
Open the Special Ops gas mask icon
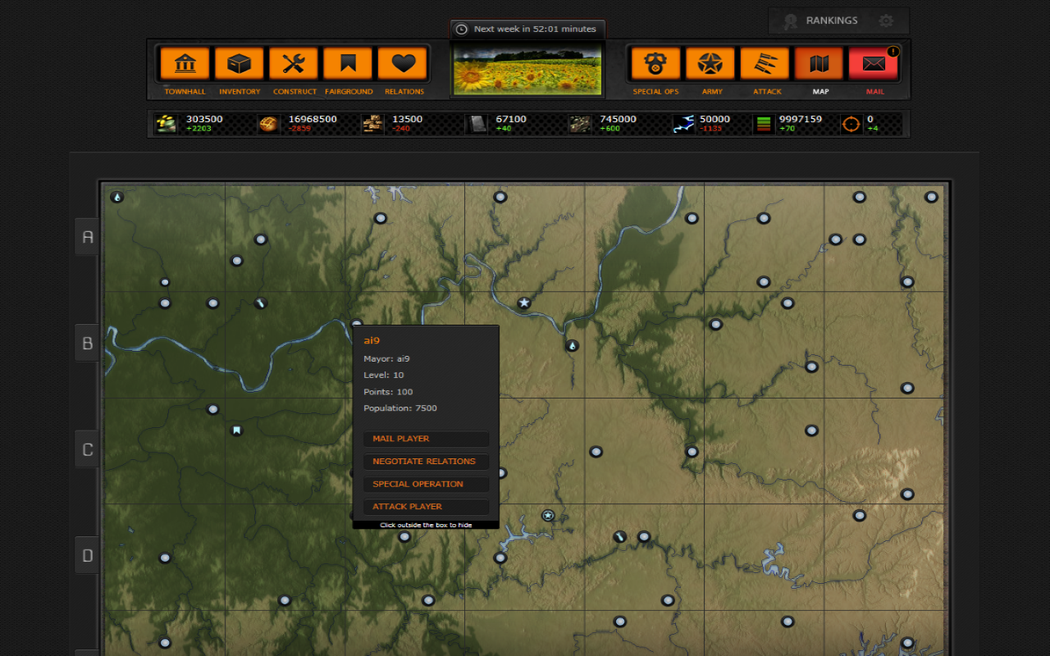[655, 64]
